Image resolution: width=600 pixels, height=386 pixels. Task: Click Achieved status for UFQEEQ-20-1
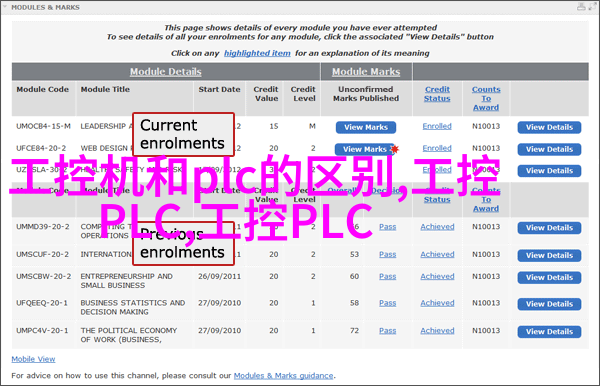coord(437,303)
